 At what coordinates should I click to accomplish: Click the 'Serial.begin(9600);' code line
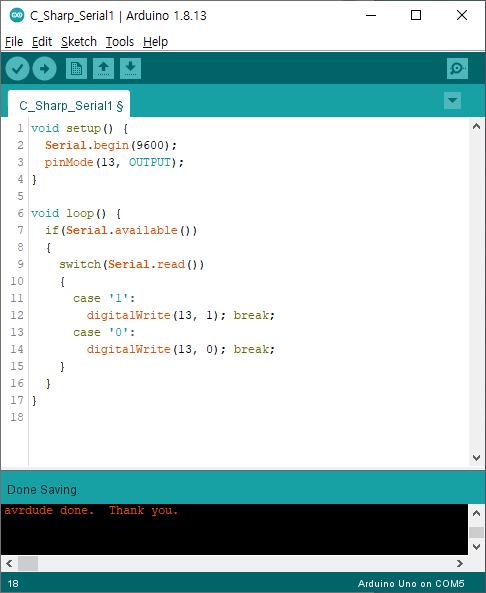(x=110, y=145)
